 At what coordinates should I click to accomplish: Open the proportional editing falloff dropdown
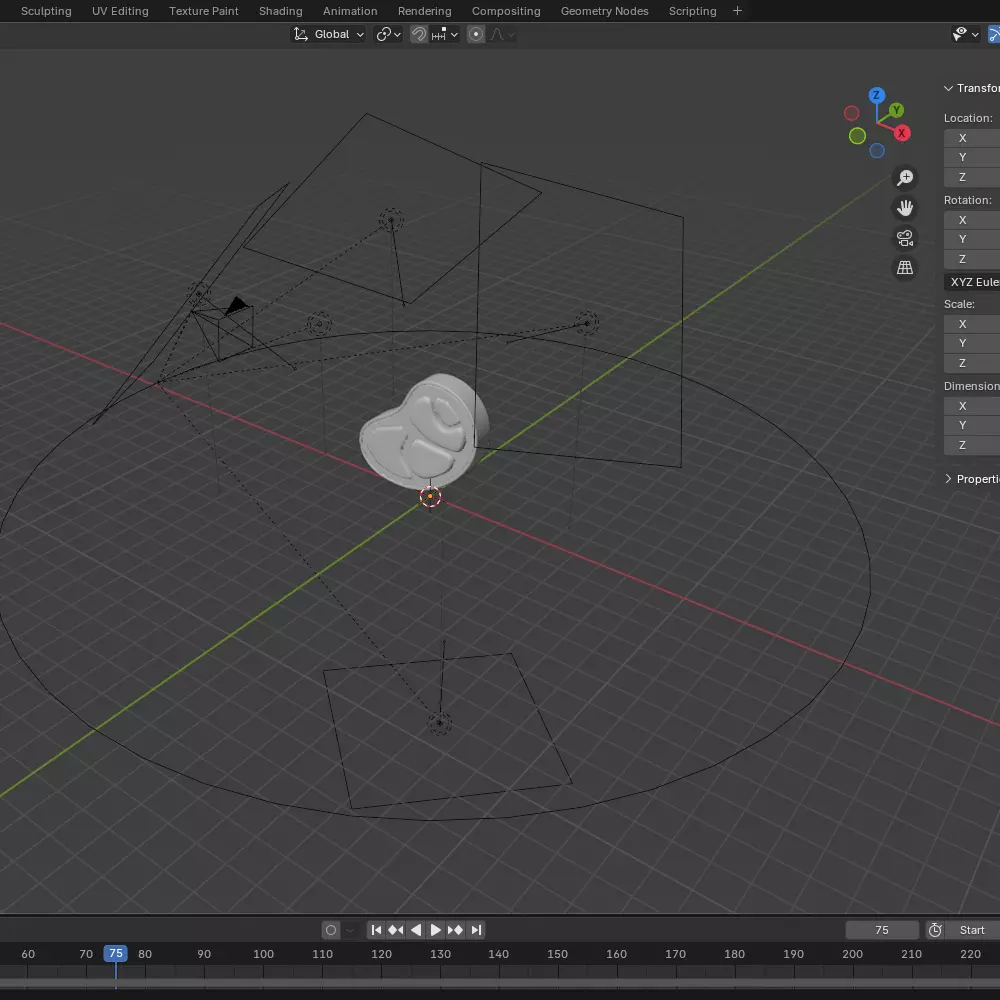point(503,34)
